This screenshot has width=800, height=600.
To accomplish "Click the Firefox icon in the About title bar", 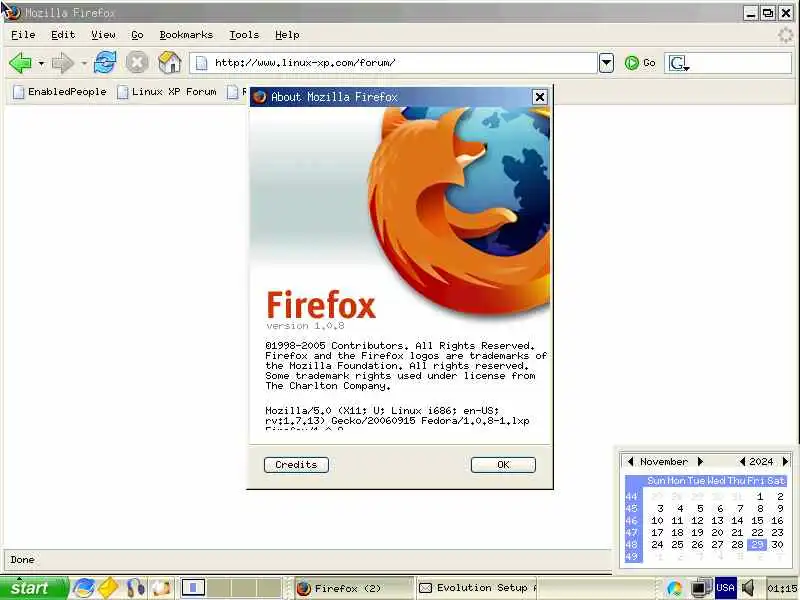I will tap(260, 97).
